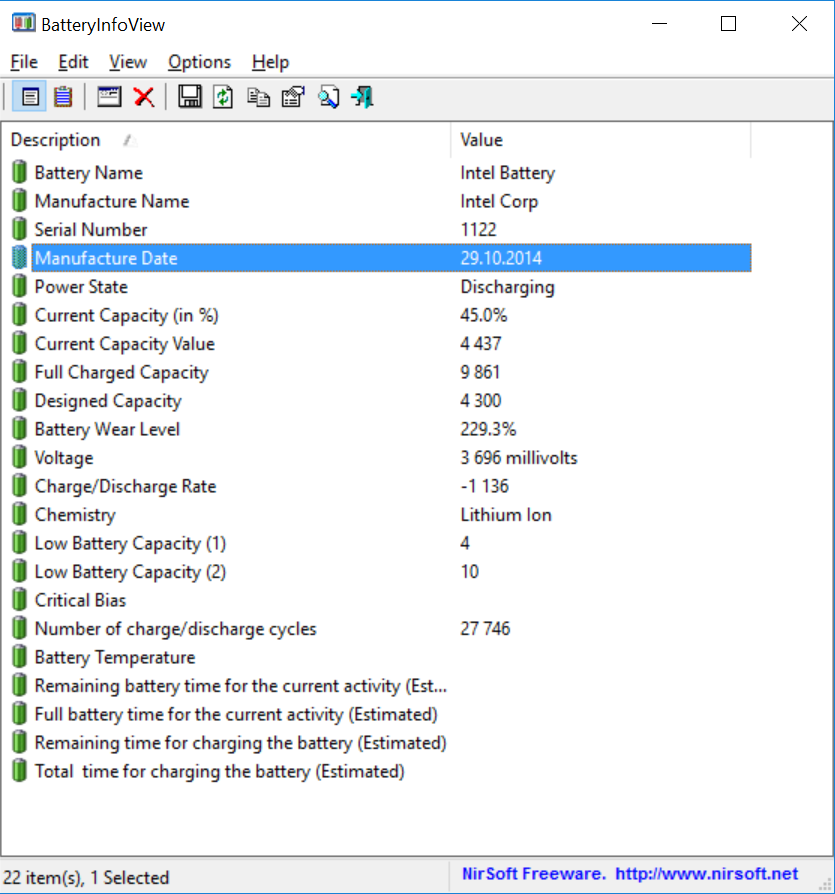Open the Options menu
The image size is (835, 894).
(x=199, y=62)
